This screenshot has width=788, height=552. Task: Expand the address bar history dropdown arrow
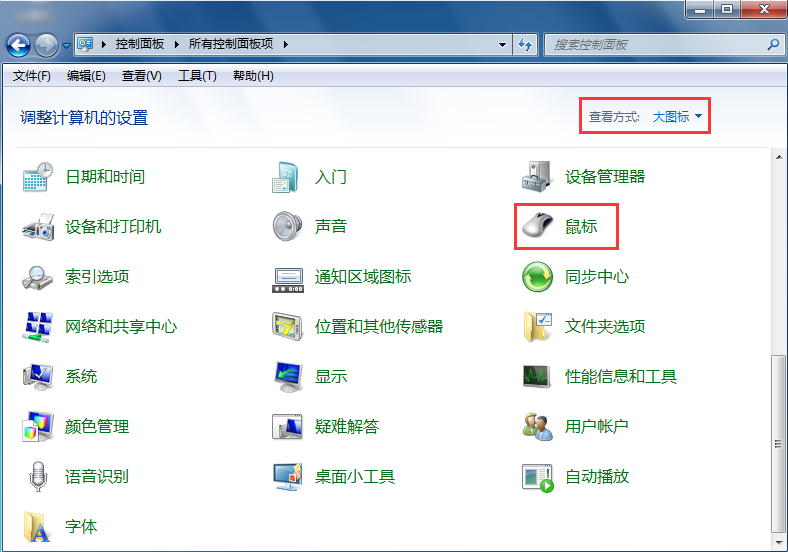(x=503, y=45)
